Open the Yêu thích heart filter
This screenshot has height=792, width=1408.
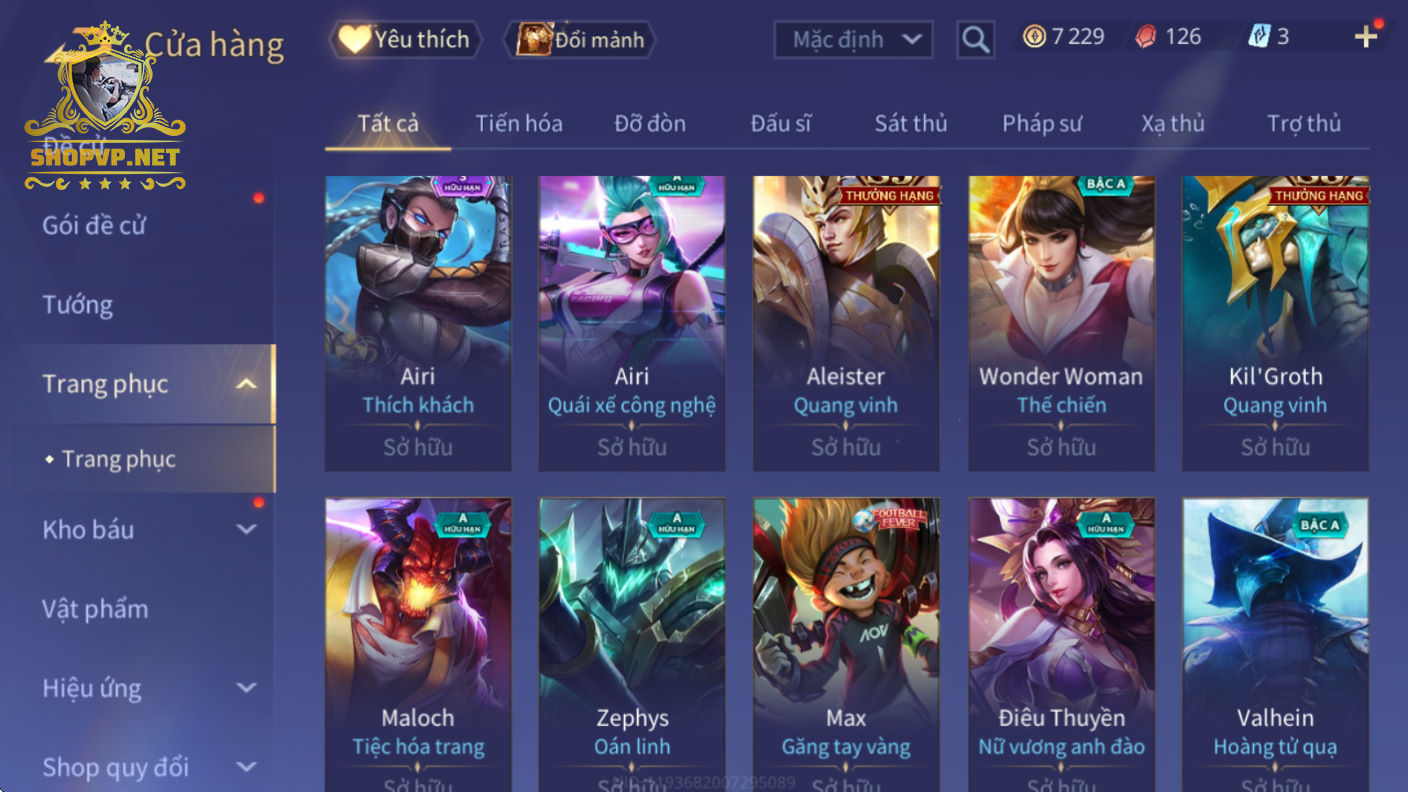(x=404, y=40)
